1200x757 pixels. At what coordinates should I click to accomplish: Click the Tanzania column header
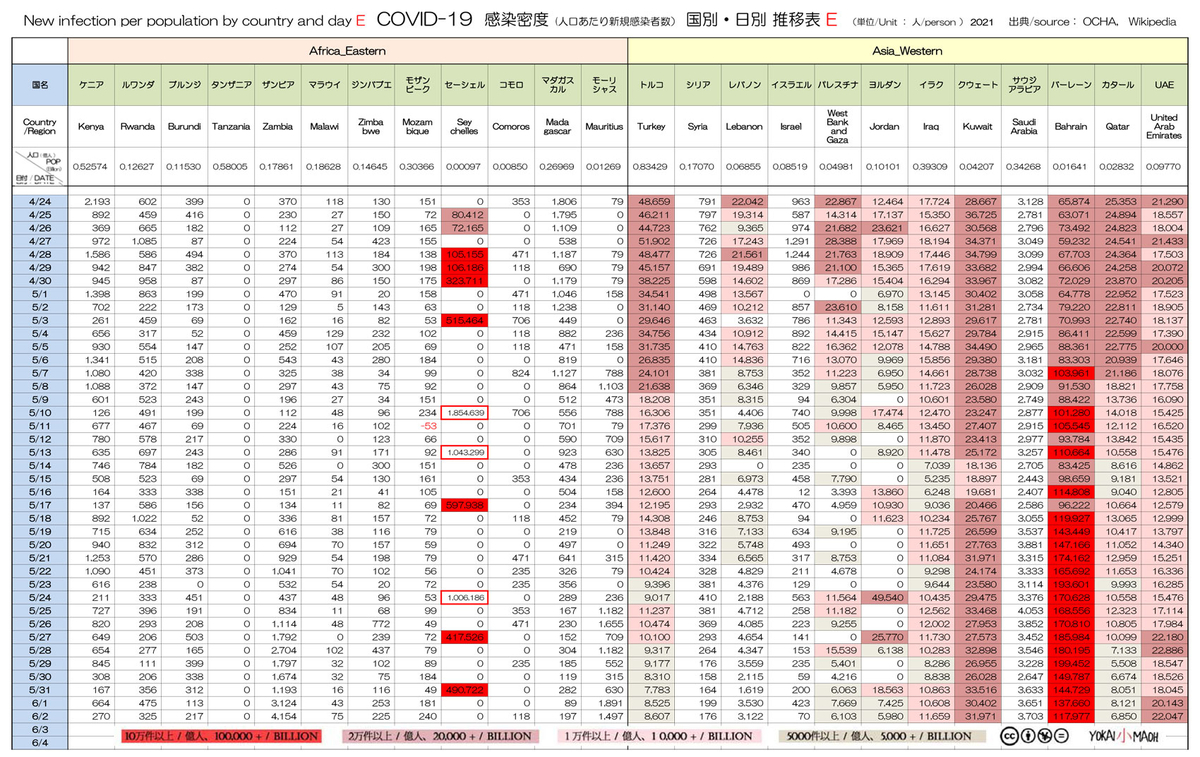pyautogui.click(x=231, y=127)
